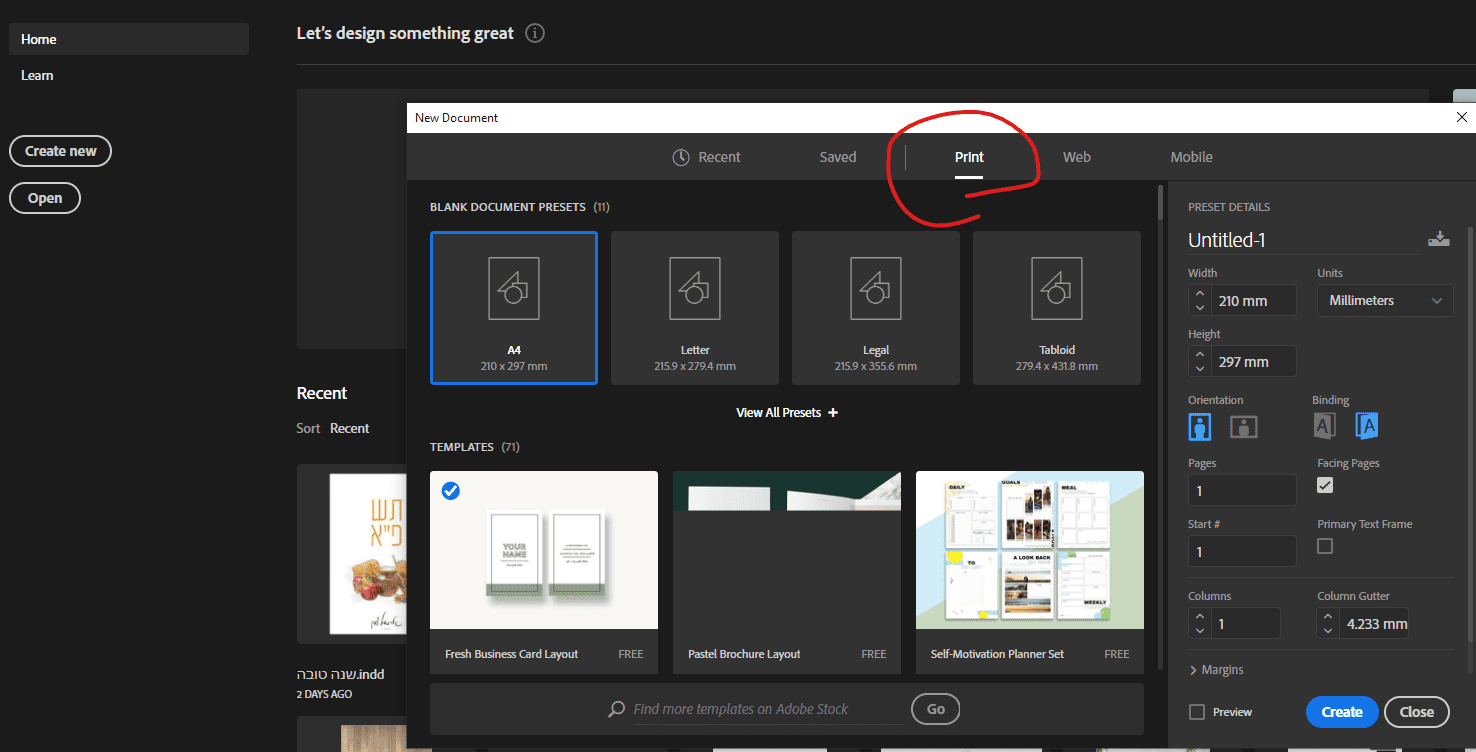
Task: Enable the Facing Pages checkbox
Action: pos(1325,485)
